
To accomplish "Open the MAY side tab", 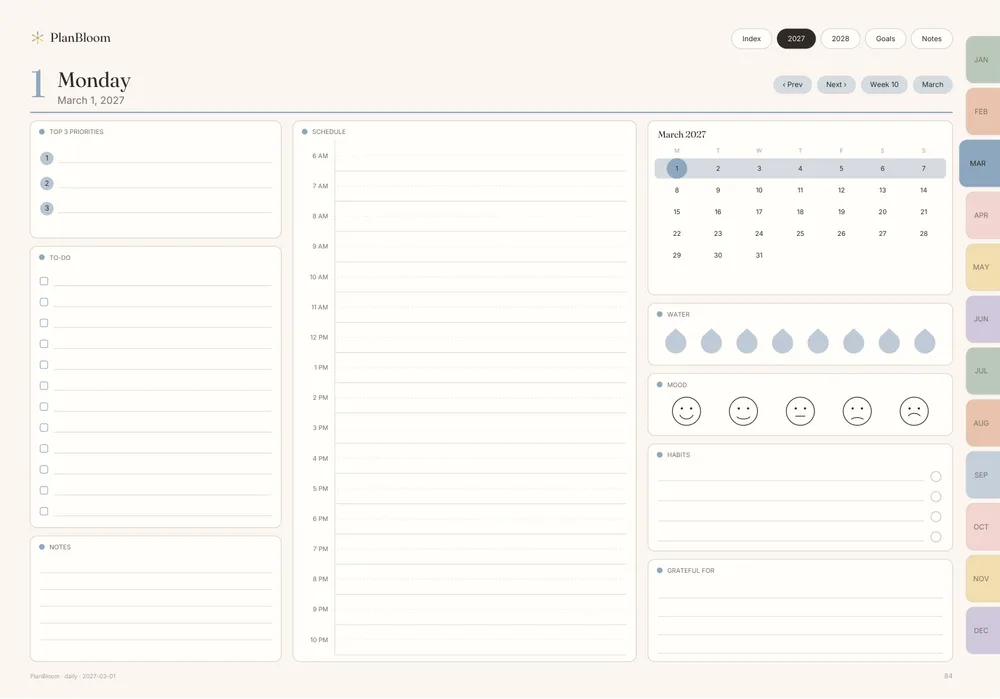I will [x=983, y=267].
